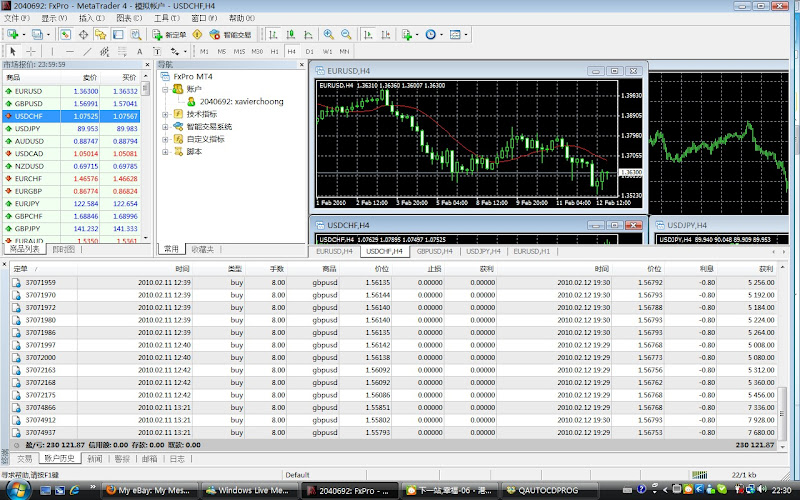The height and width of the screenshot is (500, 800).
Task: Select the trendline drawing tool
Action: 86,50
